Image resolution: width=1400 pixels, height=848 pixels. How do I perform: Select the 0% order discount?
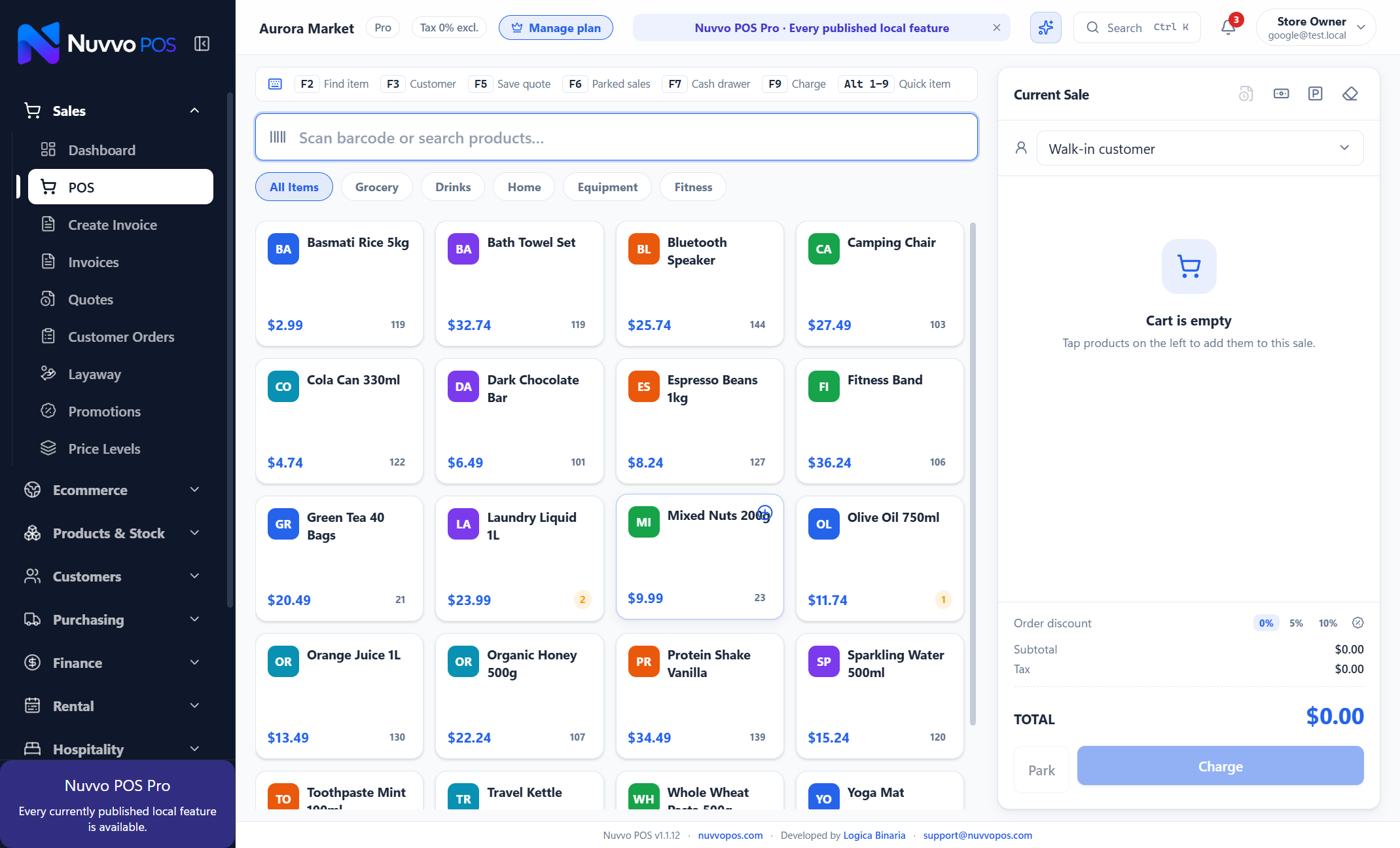(1266, 623)
